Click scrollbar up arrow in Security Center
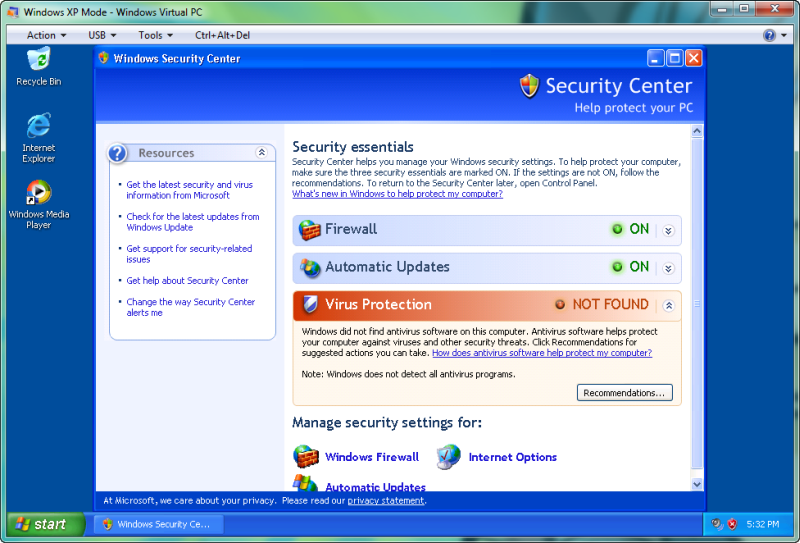800x543 pixels. coord(697,132)
